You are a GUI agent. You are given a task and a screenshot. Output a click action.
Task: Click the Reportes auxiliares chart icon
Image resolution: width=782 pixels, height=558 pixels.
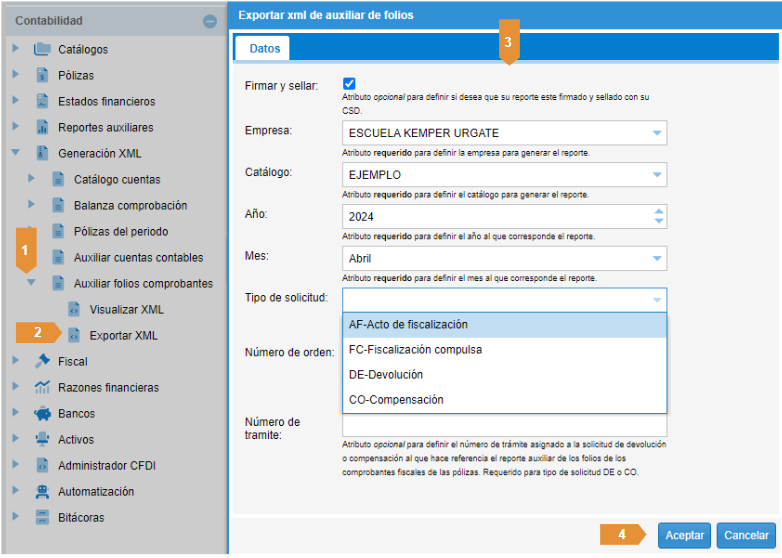click(42, 127)
